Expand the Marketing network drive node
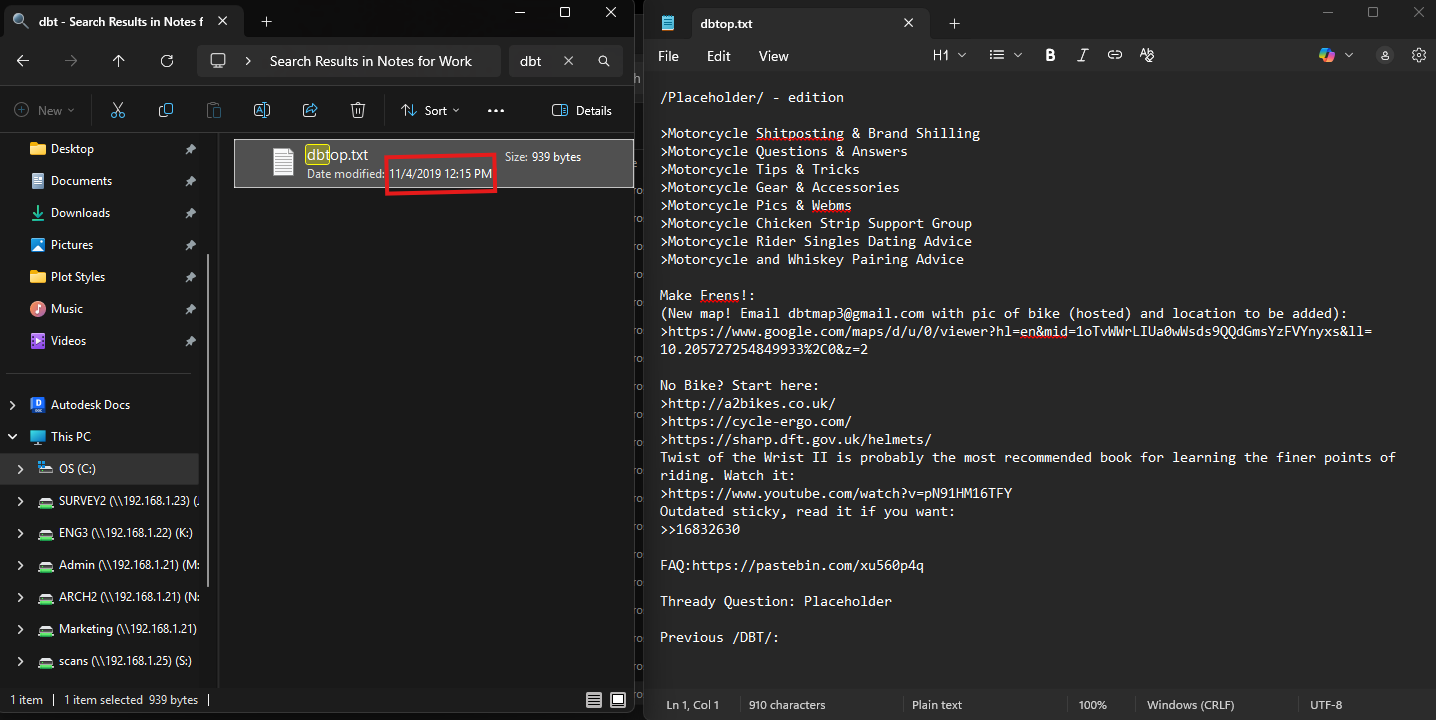 pos(21,629)
